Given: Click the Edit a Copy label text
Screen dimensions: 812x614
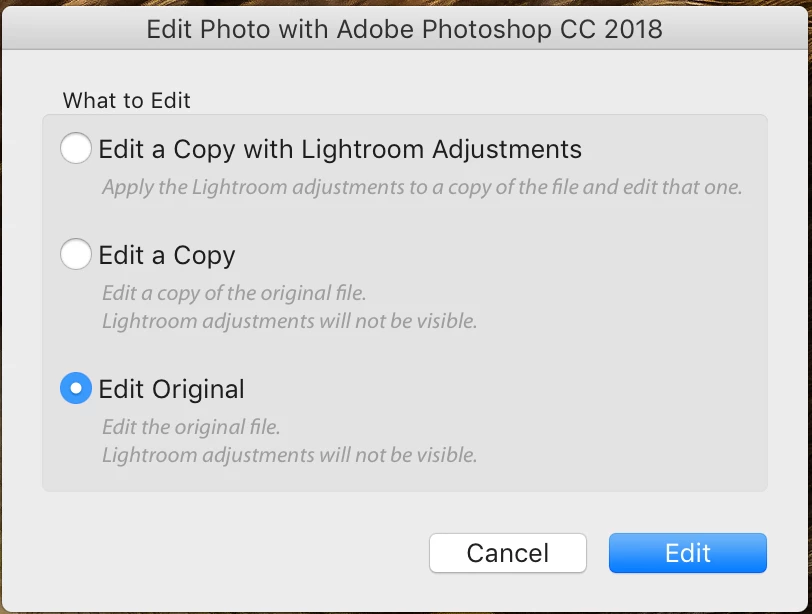Looking at the screenshot, I should coord(167,256).
